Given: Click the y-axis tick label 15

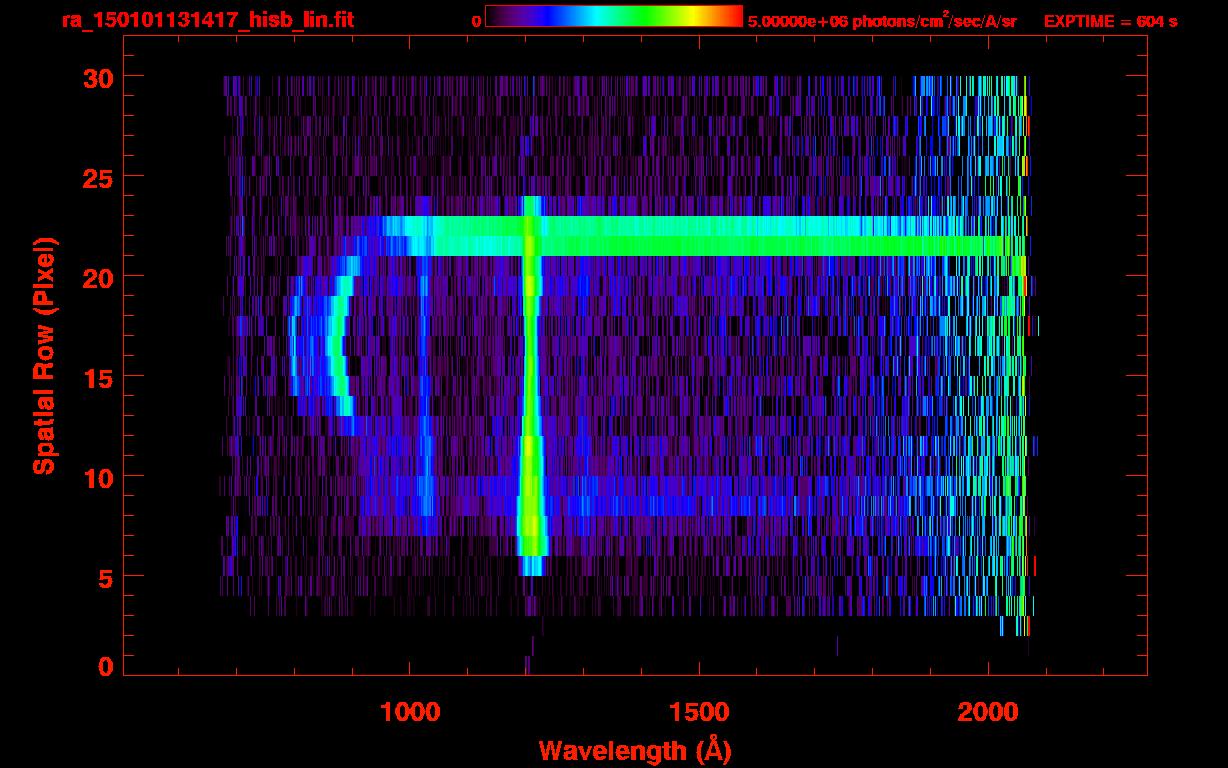Looking at the screenshot, I should tap(96, 377).
